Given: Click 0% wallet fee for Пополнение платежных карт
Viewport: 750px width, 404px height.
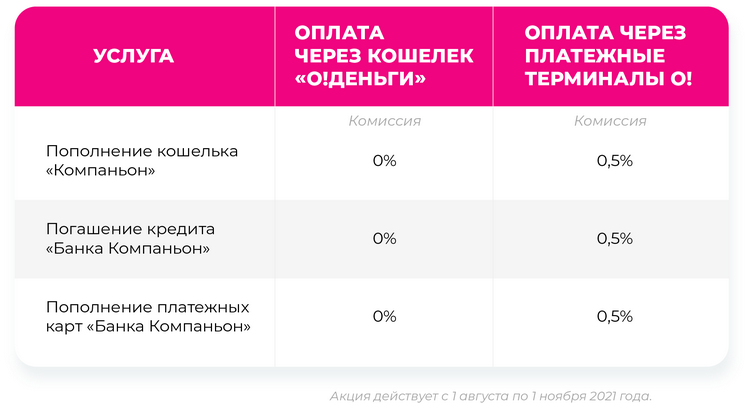Looking at the screenshot, I should (x=384, y=316).
